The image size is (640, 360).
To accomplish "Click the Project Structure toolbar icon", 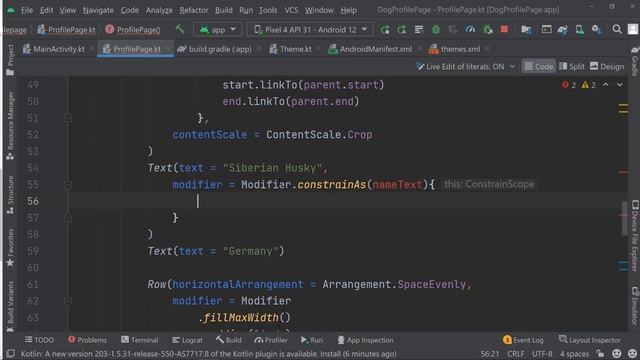I will (x=526, y=29).
